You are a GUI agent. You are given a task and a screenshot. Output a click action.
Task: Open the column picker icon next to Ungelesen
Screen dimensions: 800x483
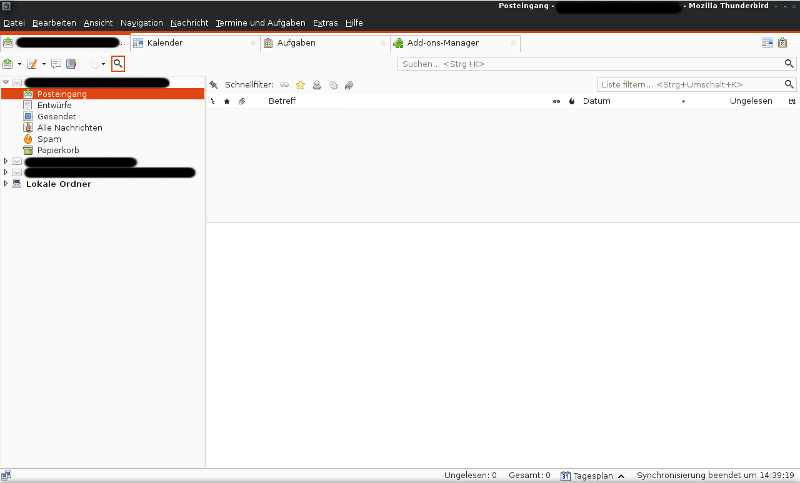click(x=792, y=101)
